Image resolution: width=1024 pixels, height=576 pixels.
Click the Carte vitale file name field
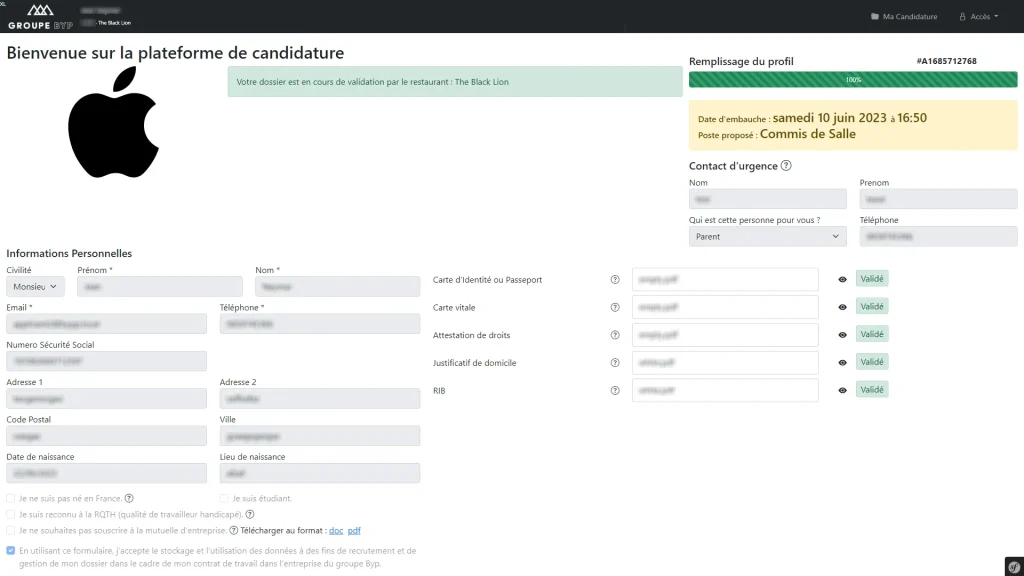(x=725, y=307)
